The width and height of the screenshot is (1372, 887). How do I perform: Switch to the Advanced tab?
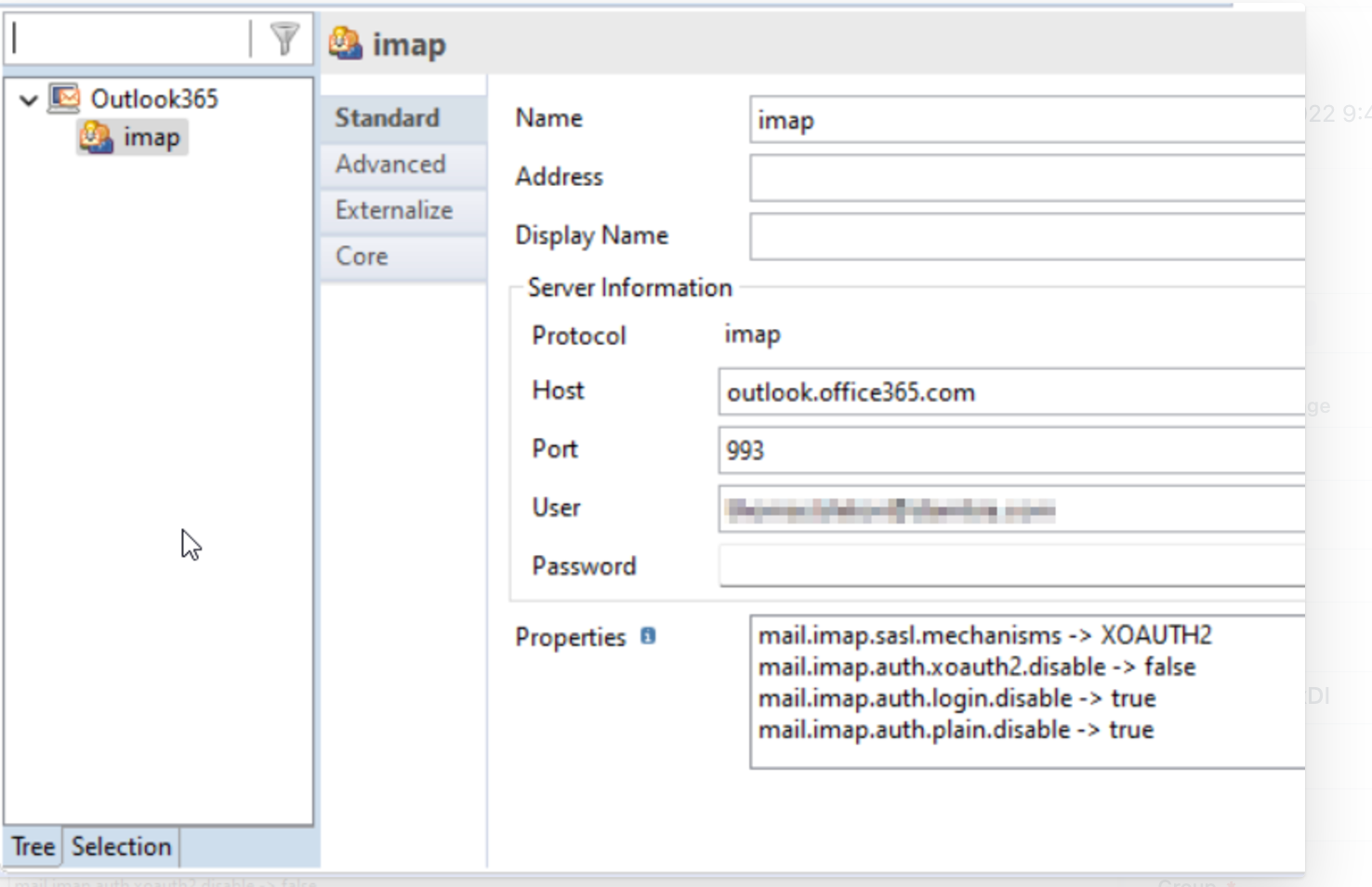pyautogui.click(x=403, y=165)
